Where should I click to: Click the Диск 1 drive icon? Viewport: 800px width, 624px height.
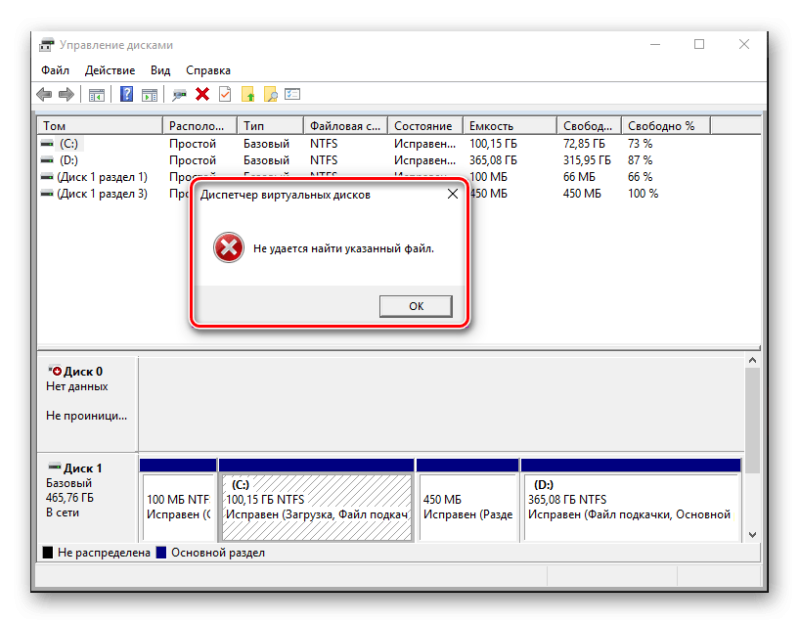(55, 466)
